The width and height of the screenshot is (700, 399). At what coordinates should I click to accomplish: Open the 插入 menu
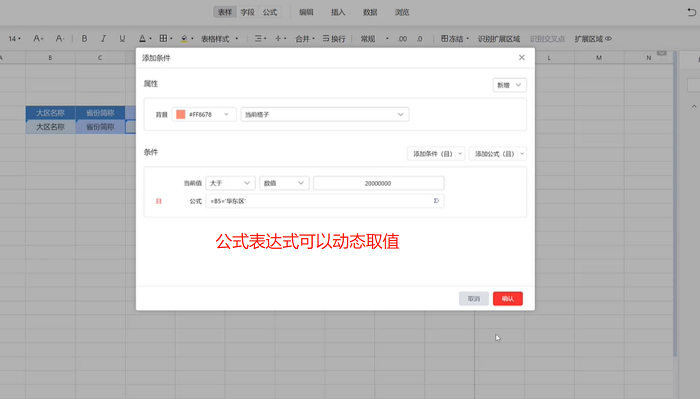tap(338, 12)
